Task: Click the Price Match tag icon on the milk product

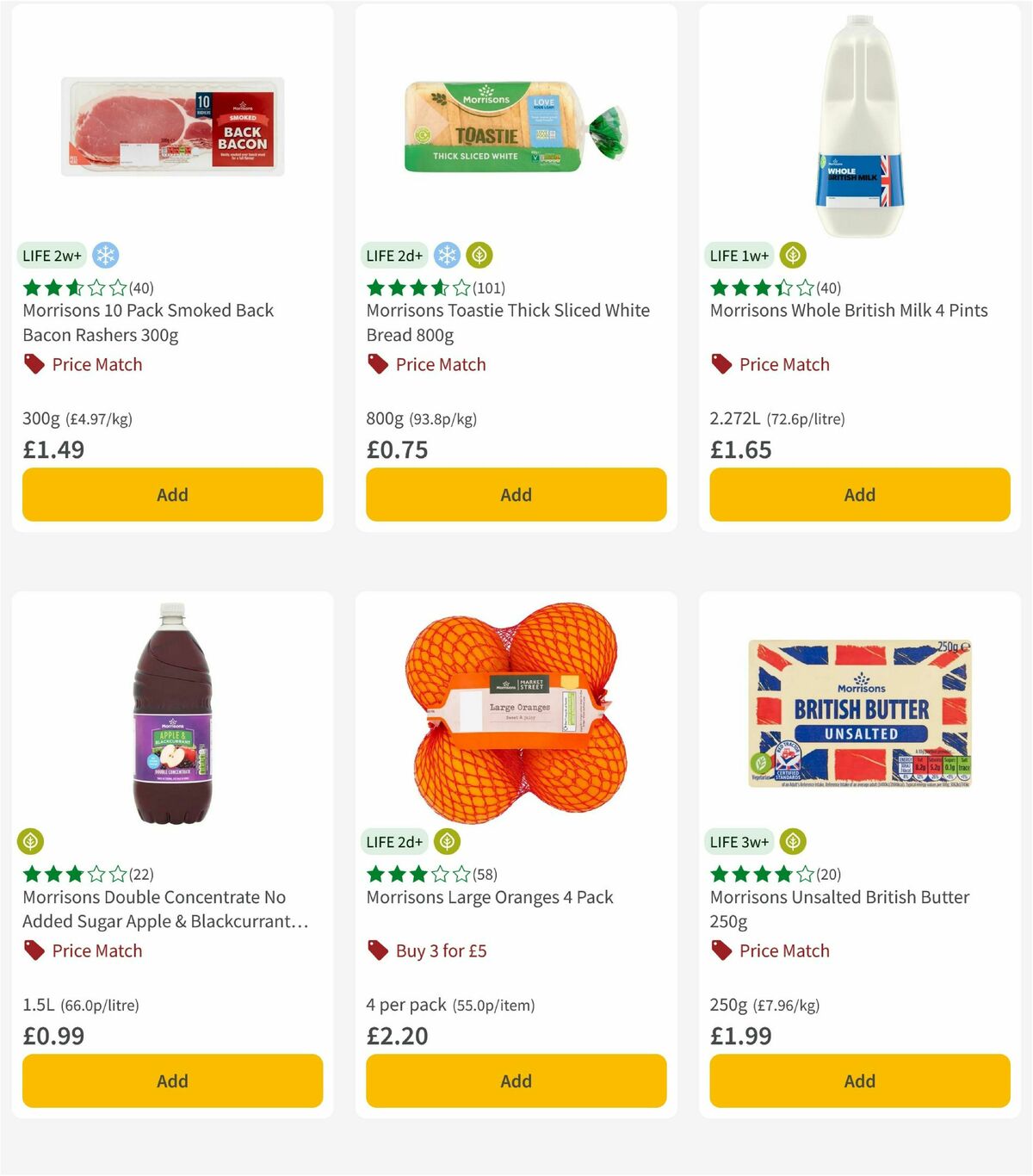Action: (x=721, y=364)
